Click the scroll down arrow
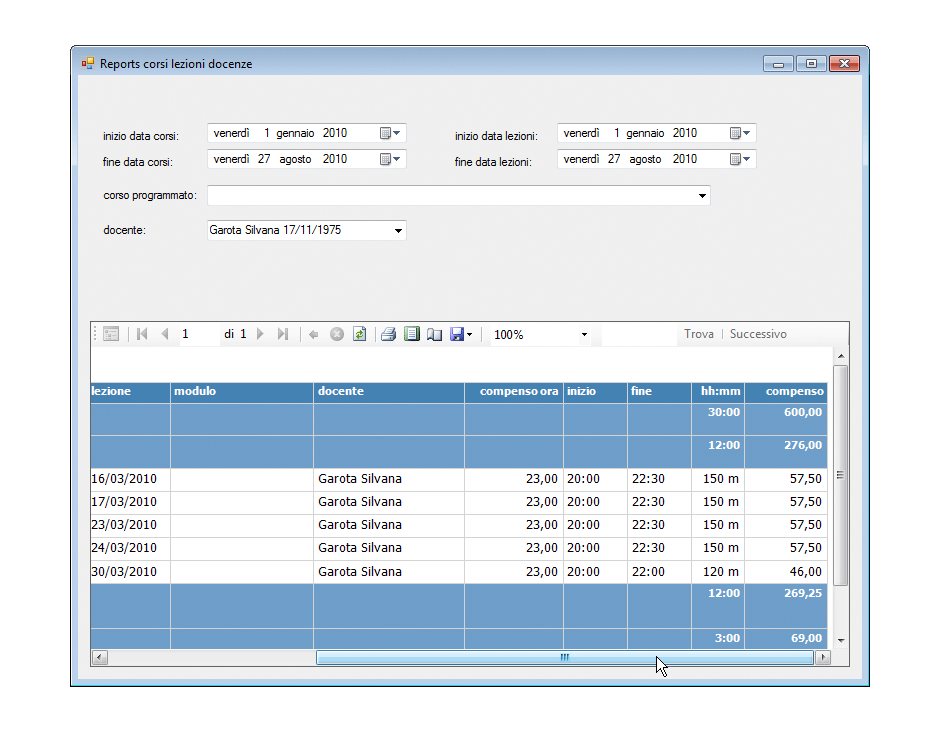 [x=841, y=641]
